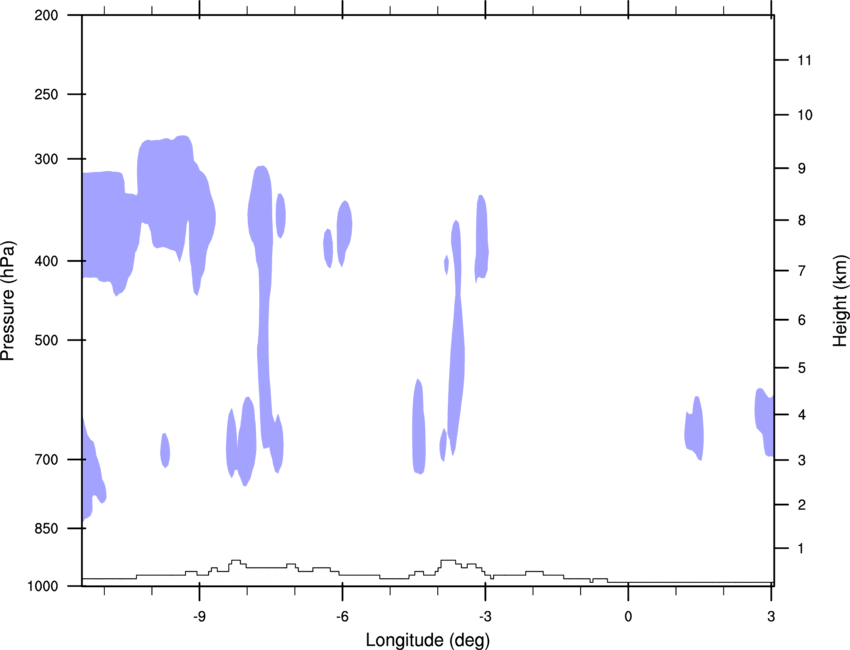Select the 850 pressure tick label
This screenshot has height=650, width=850.
click(x=46, y=528)
